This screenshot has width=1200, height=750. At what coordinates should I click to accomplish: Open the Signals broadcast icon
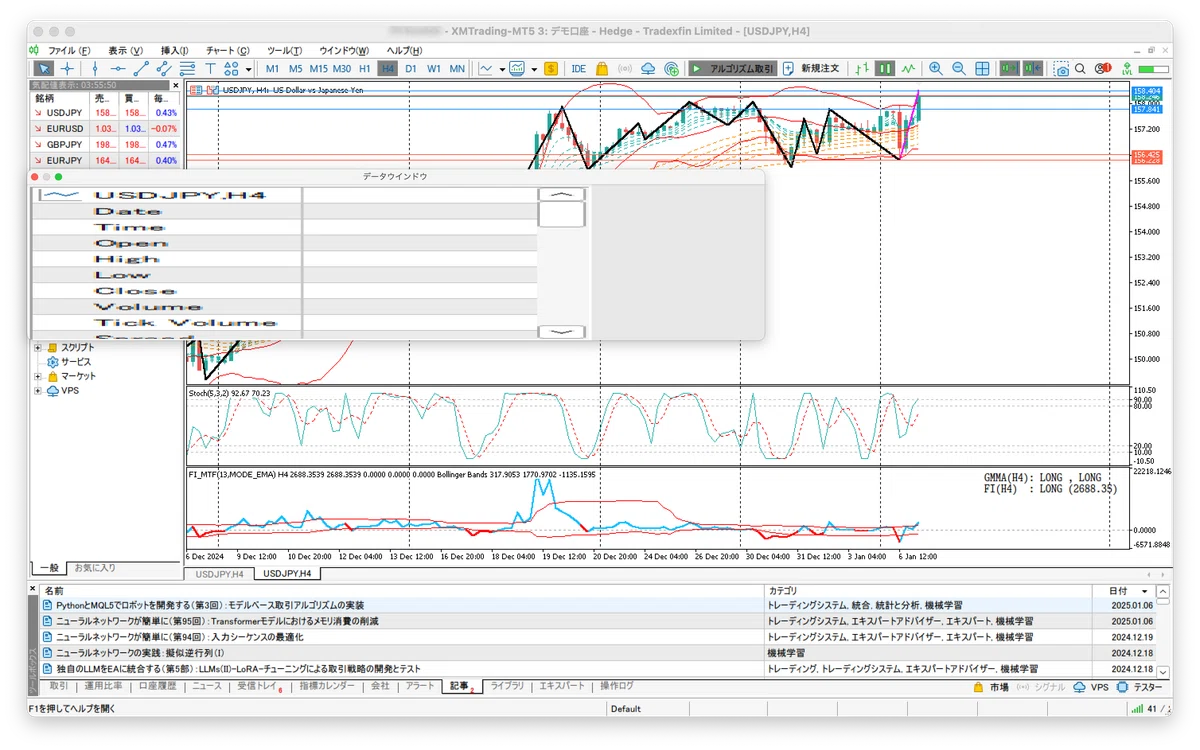[625, 69]
